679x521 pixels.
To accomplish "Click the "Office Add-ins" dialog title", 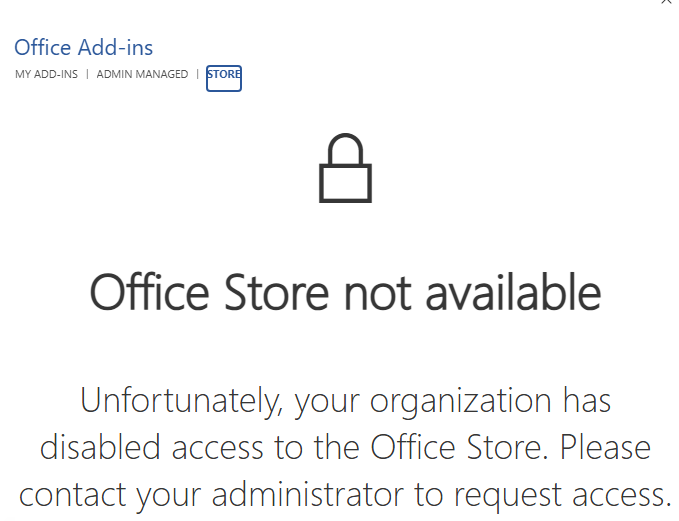I will pyautogui.click(x=83, y=47).
